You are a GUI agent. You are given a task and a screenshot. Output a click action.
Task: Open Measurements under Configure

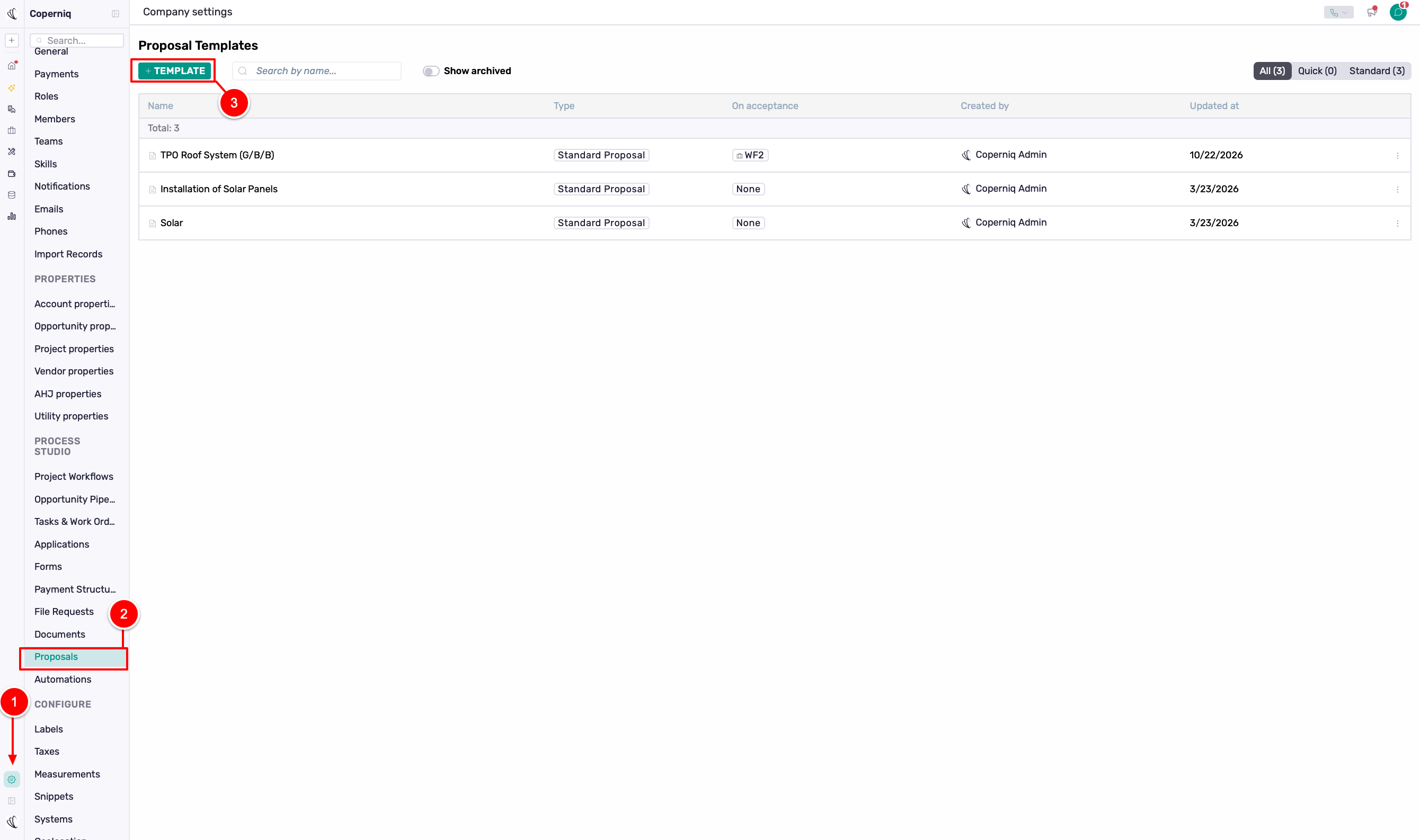[x=67, y=774]
